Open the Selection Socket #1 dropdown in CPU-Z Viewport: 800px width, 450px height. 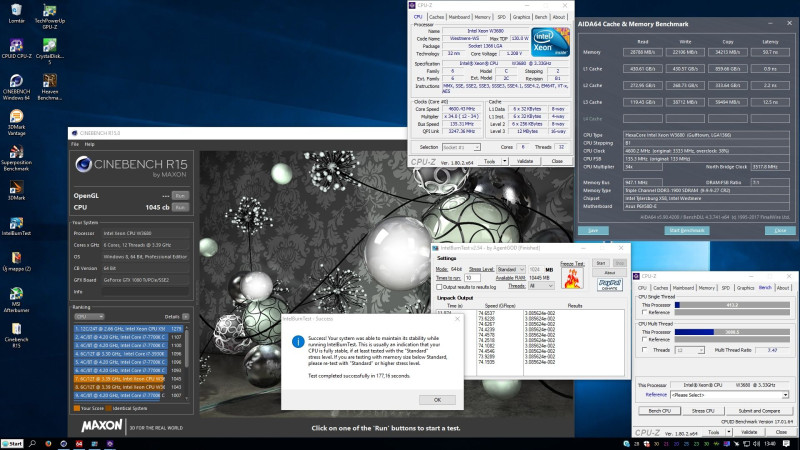[461, 147]
